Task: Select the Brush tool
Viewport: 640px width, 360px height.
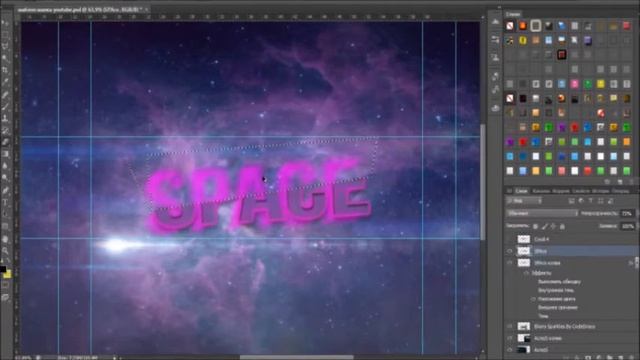Action: pos(5,107)
